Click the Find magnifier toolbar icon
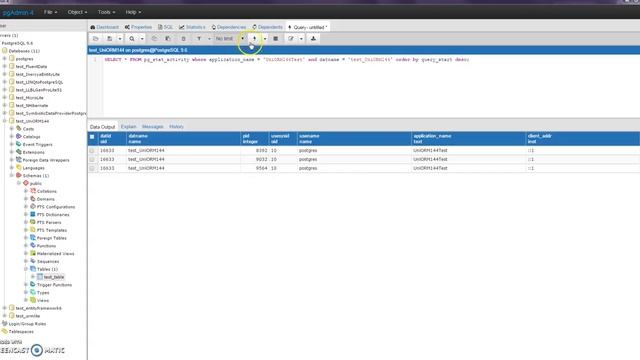The image size is (640, 360). tap(132, 39)
